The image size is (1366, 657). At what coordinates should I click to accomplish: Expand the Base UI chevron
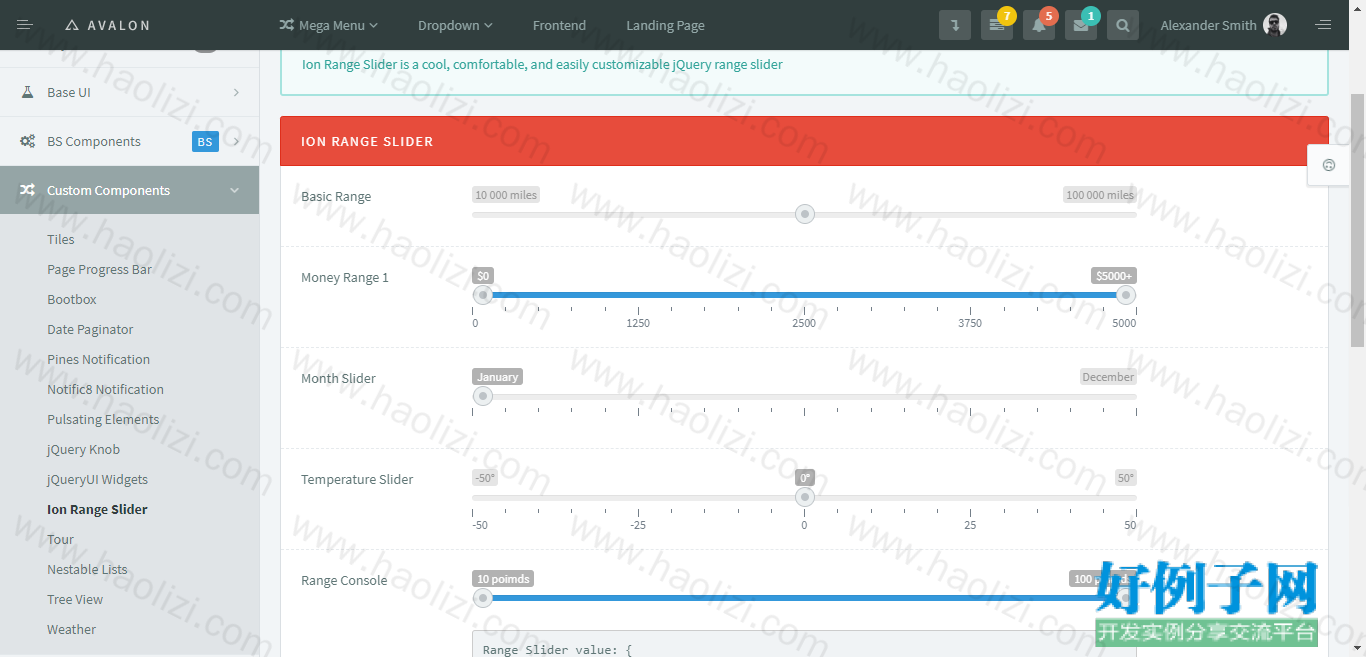pos(236,92)
